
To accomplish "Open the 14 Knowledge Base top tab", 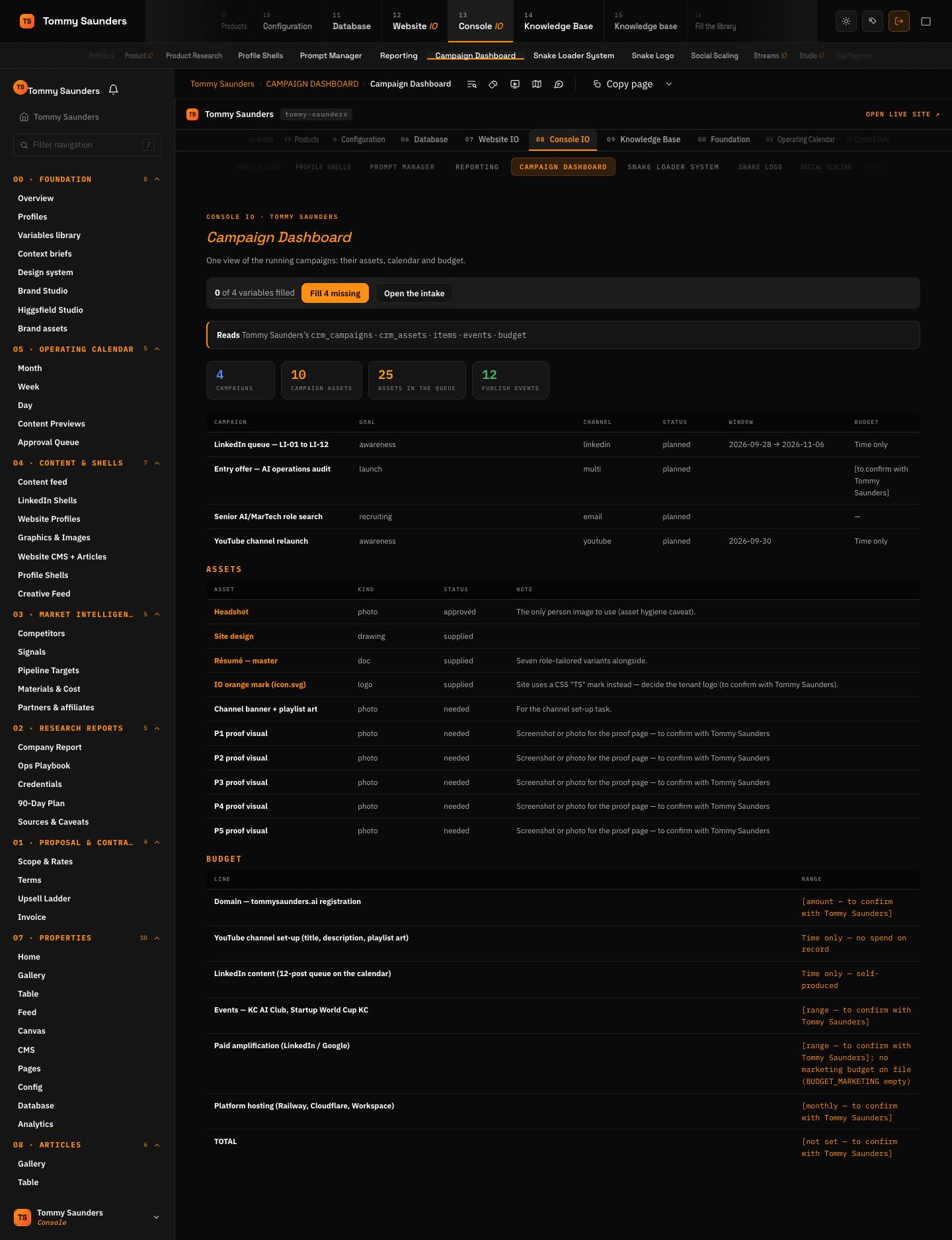I will 558,21.
